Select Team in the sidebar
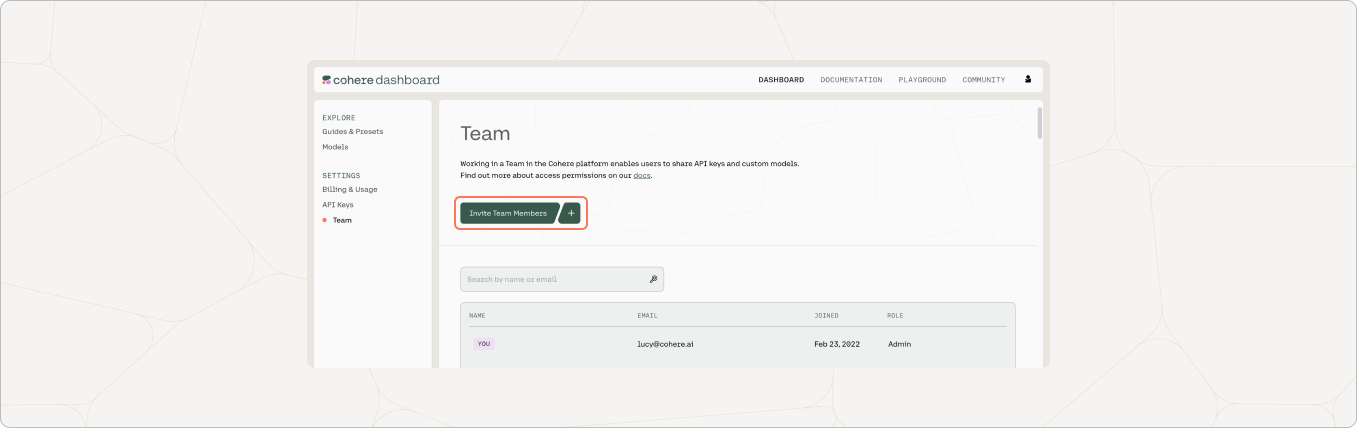 (x=342, y=220)
